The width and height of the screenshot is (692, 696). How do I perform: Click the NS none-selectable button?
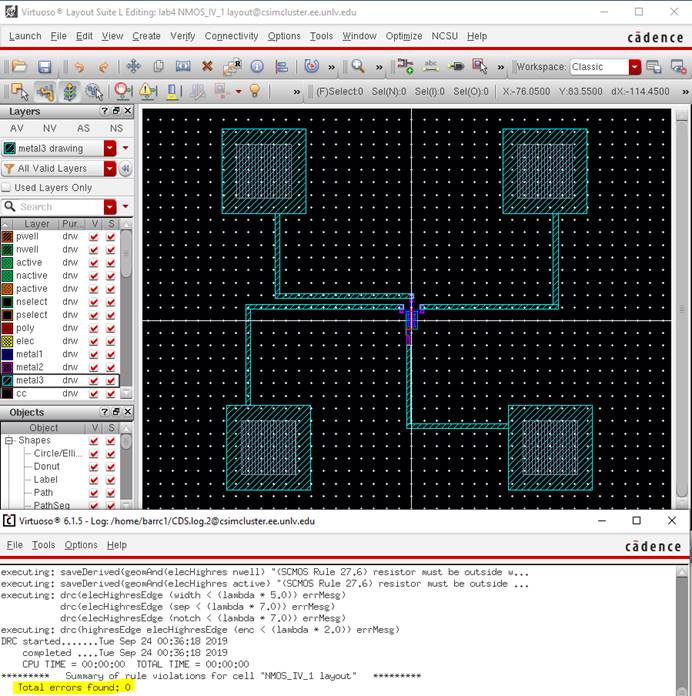[116, 129]
